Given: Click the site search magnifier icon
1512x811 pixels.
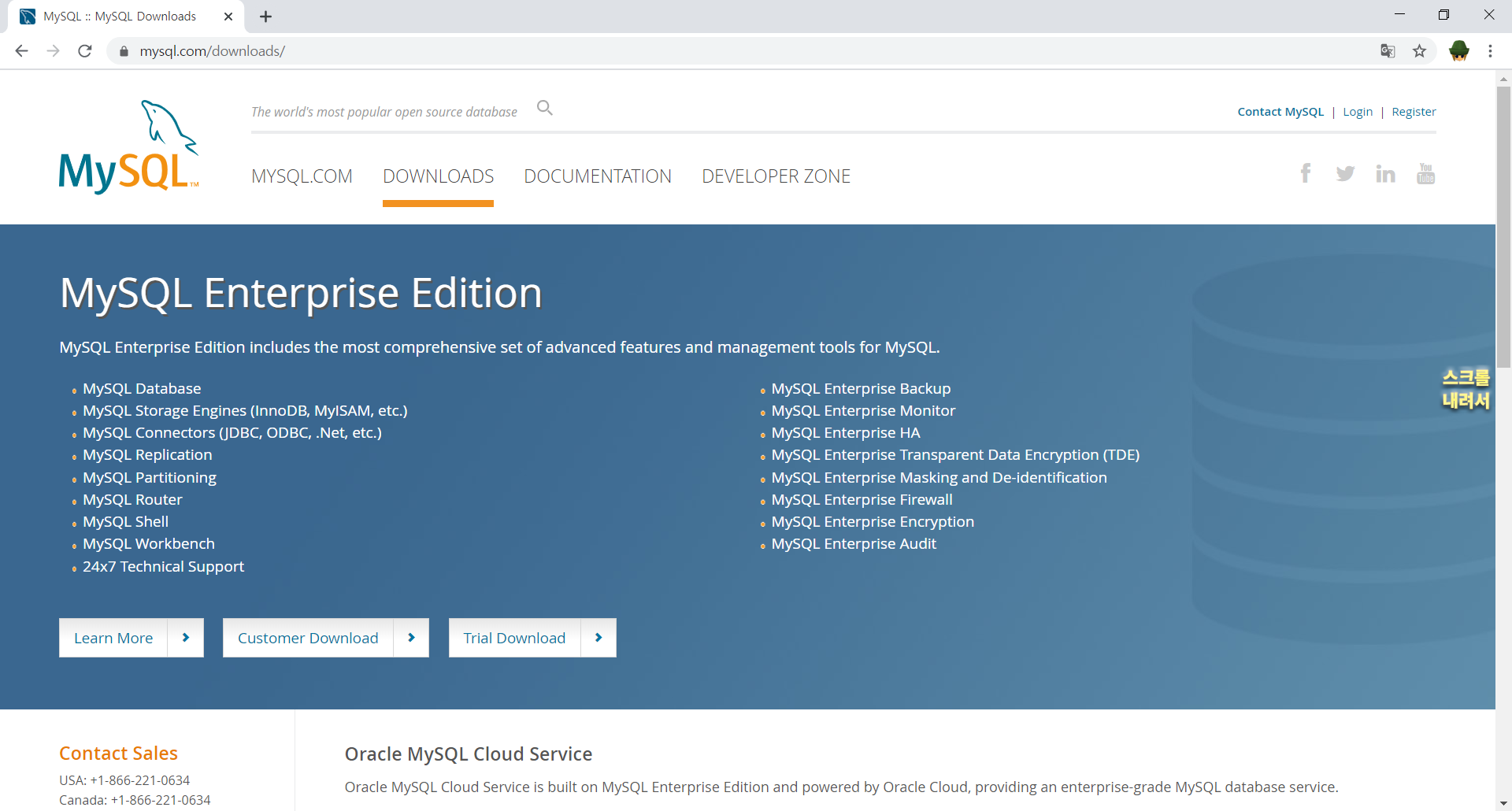Looking at the screenshot, I should [x=545, y=108].
